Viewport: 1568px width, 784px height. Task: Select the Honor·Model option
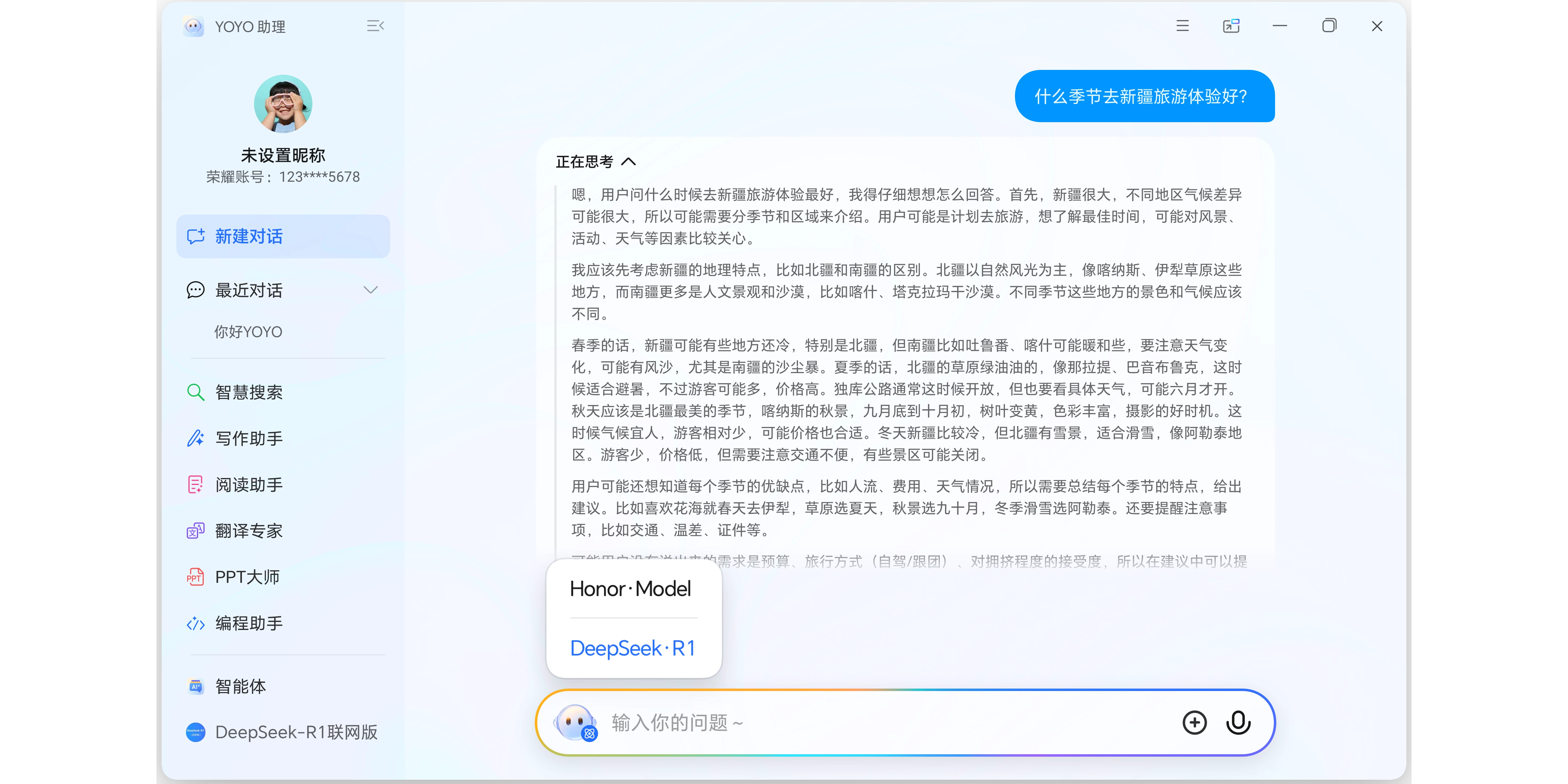(x=630, y=589)
